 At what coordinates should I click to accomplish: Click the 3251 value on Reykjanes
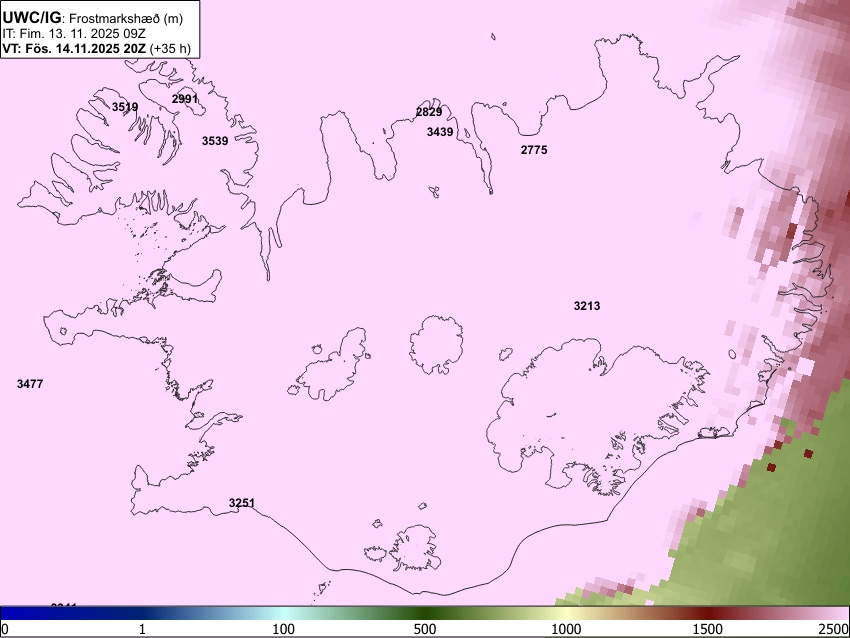tap(242, 503)
